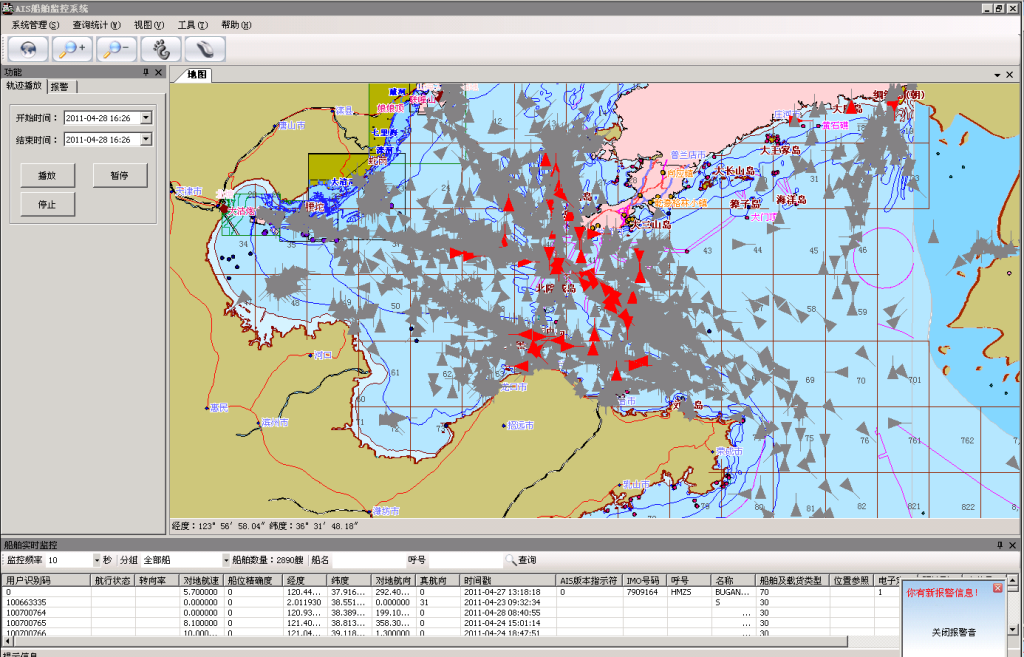
Task: Expand the 分组 全部船 group dropdown
Action: 226,560
